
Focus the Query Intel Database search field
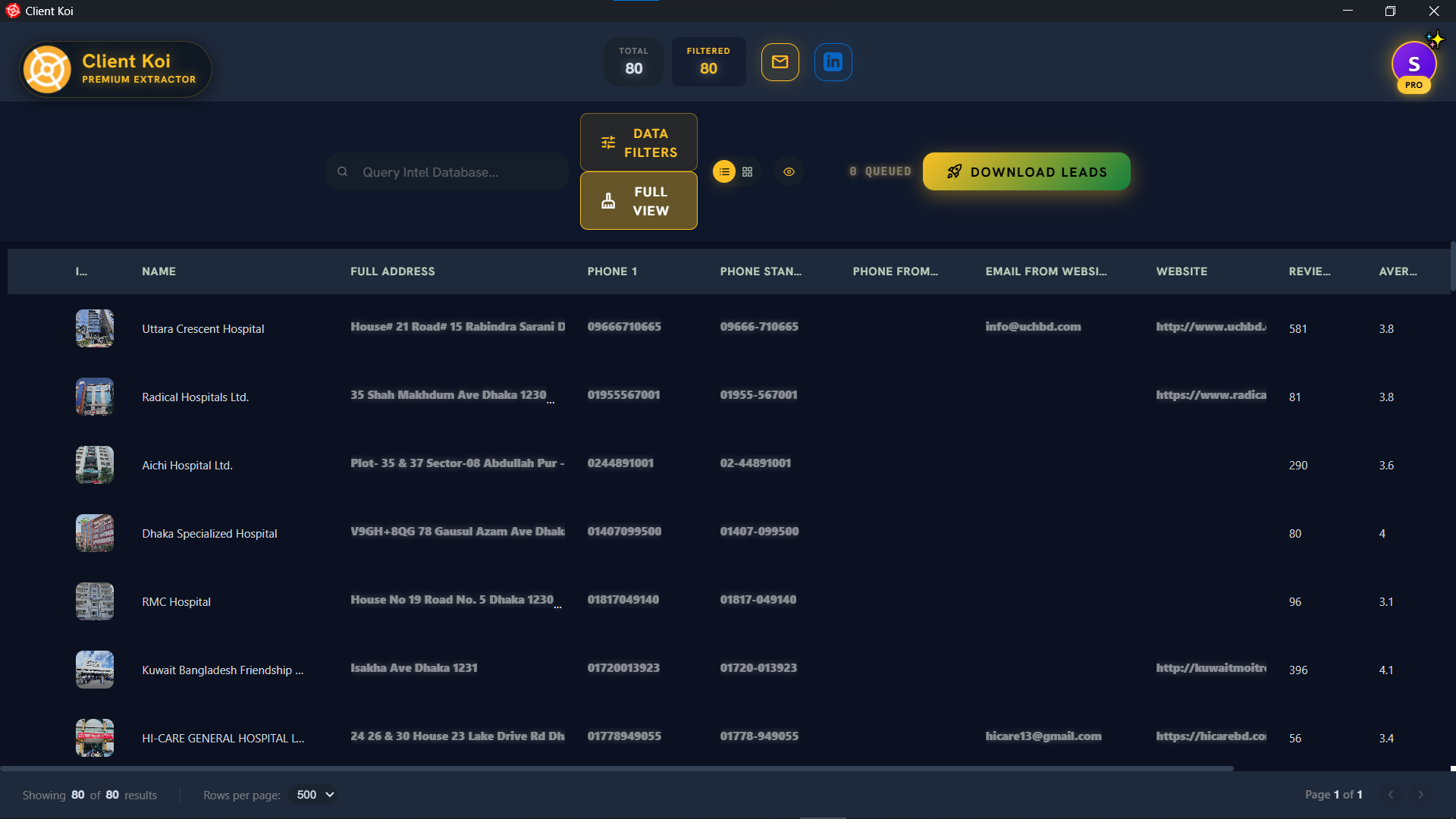coord(447,172)
